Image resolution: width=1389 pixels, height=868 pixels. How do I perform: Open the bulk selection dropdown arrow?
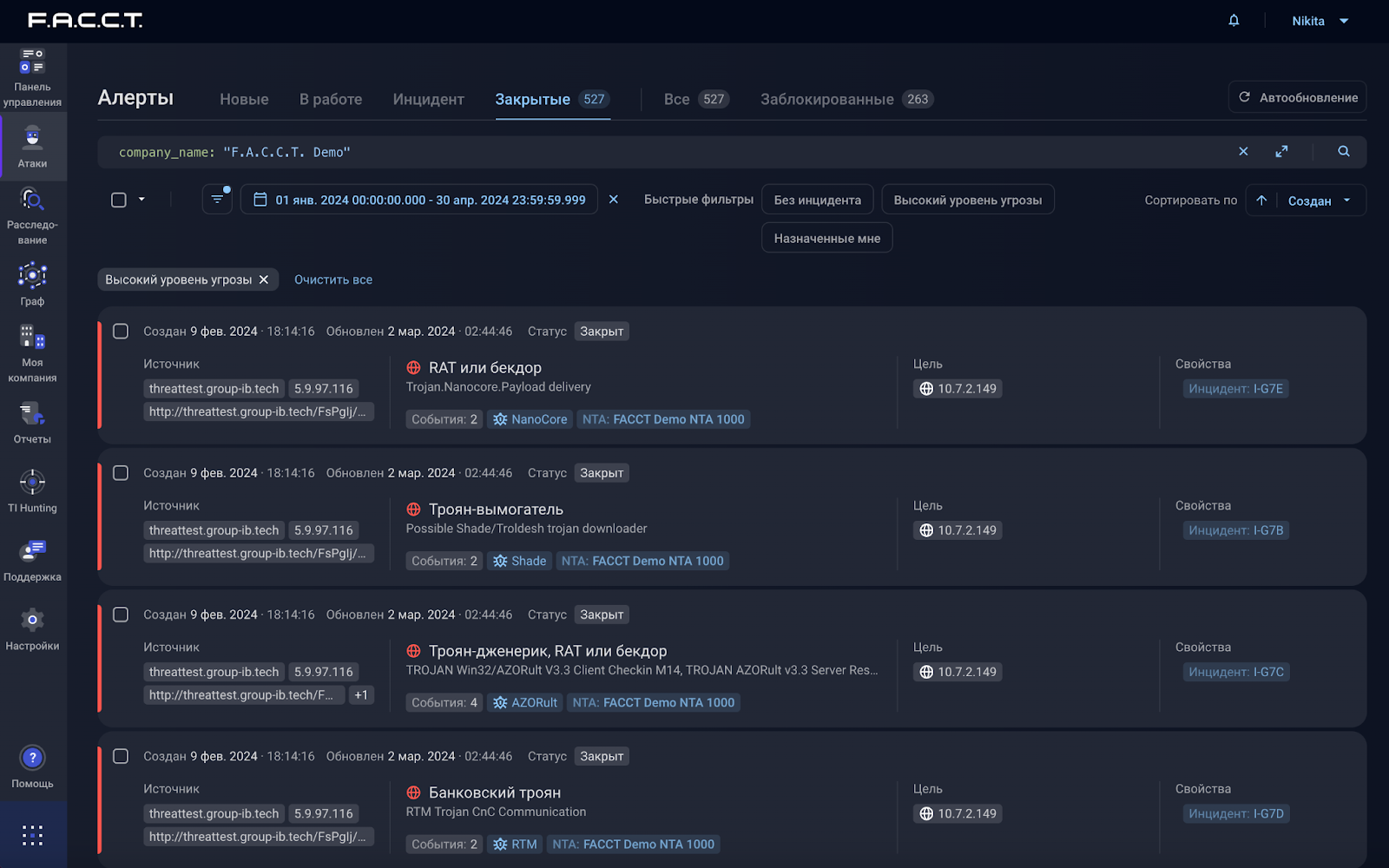pyautogui.click(x=142, y=200)
